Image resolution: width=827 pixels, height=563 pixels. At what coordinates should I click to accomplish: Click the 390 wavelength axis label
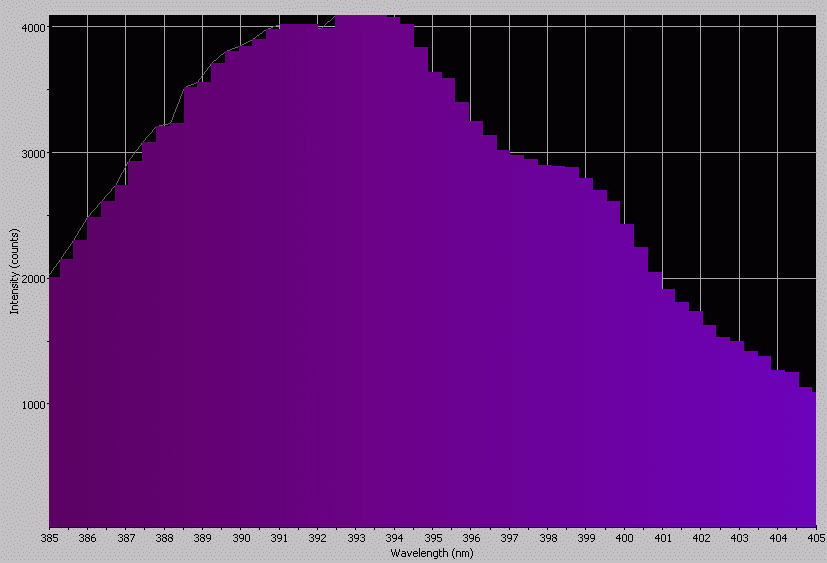(241, 538)
